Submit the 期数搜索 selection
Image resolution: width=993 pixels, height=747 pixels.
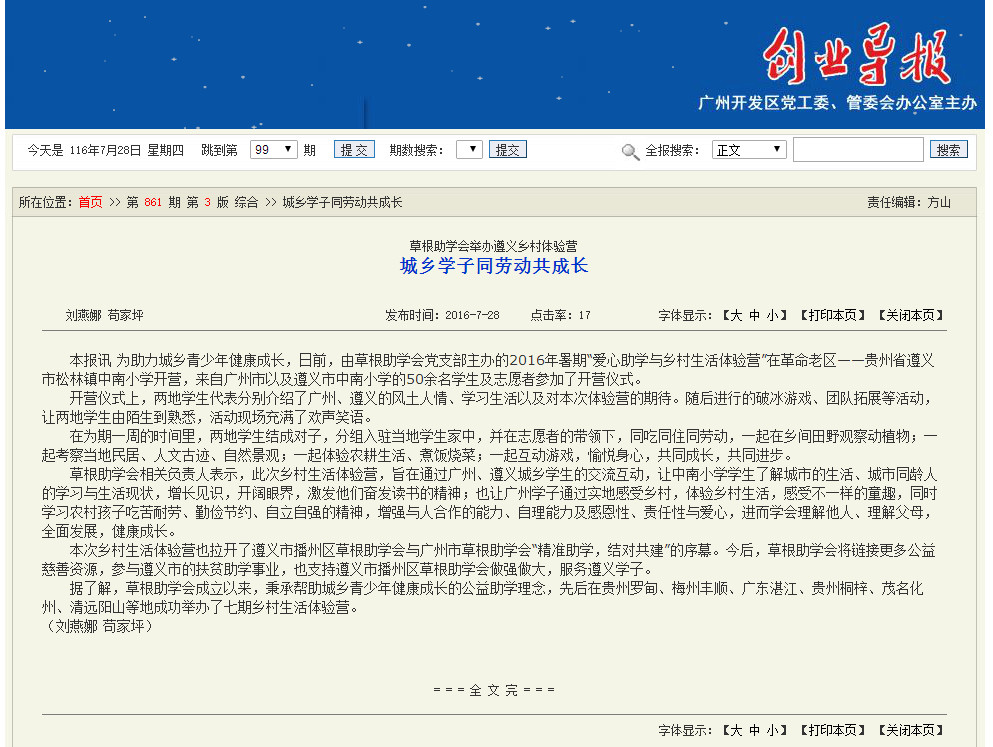507,150
